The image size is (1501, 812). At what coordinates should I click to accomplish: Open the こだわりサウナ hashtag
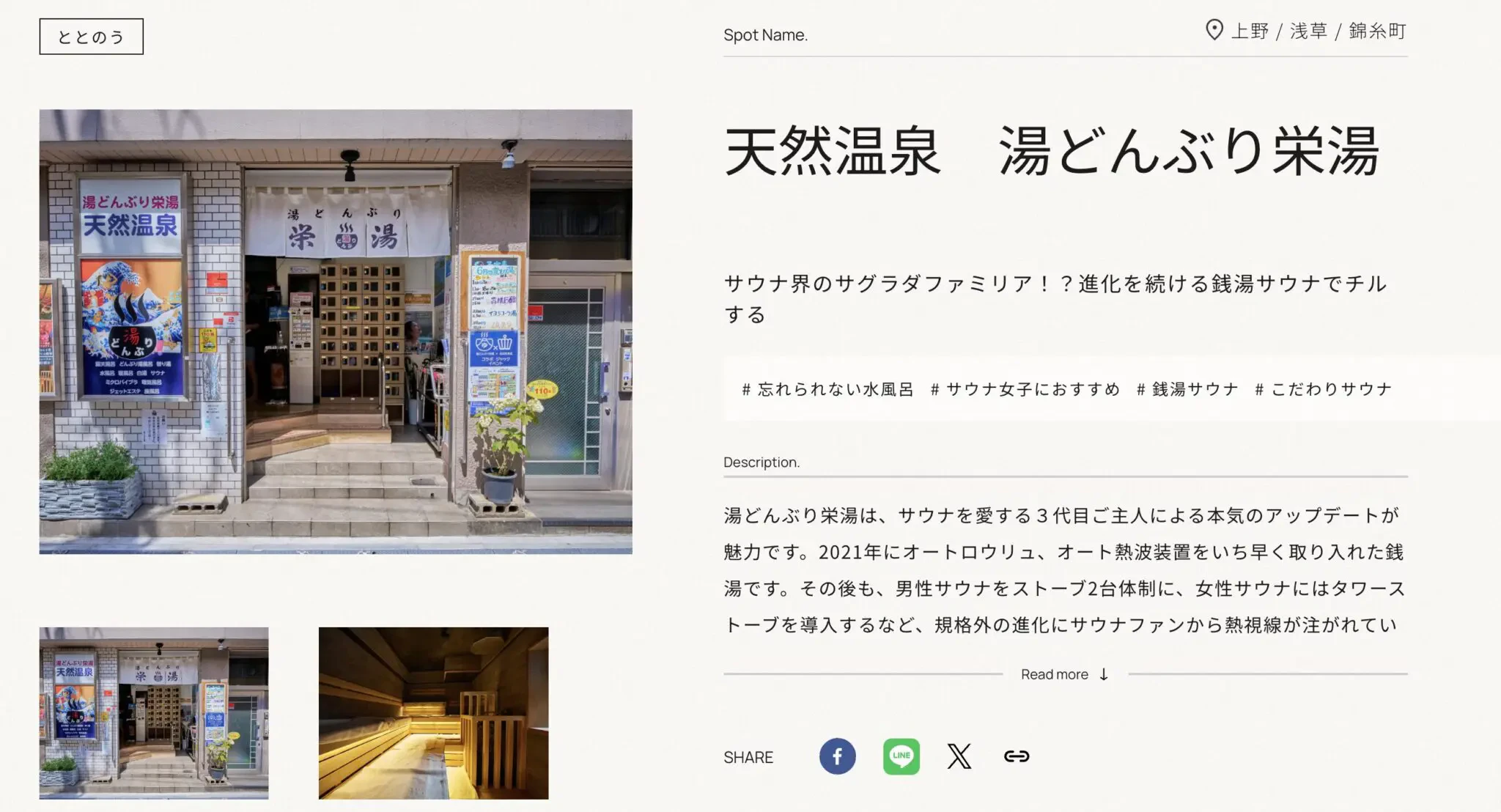[1323, 389]
